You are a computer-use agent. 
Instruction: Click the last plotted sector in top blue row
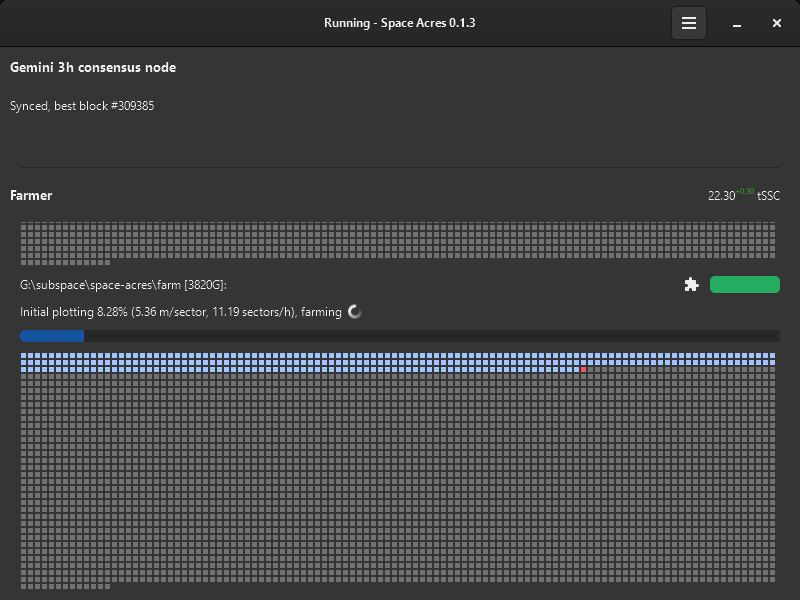click(772, 355)
